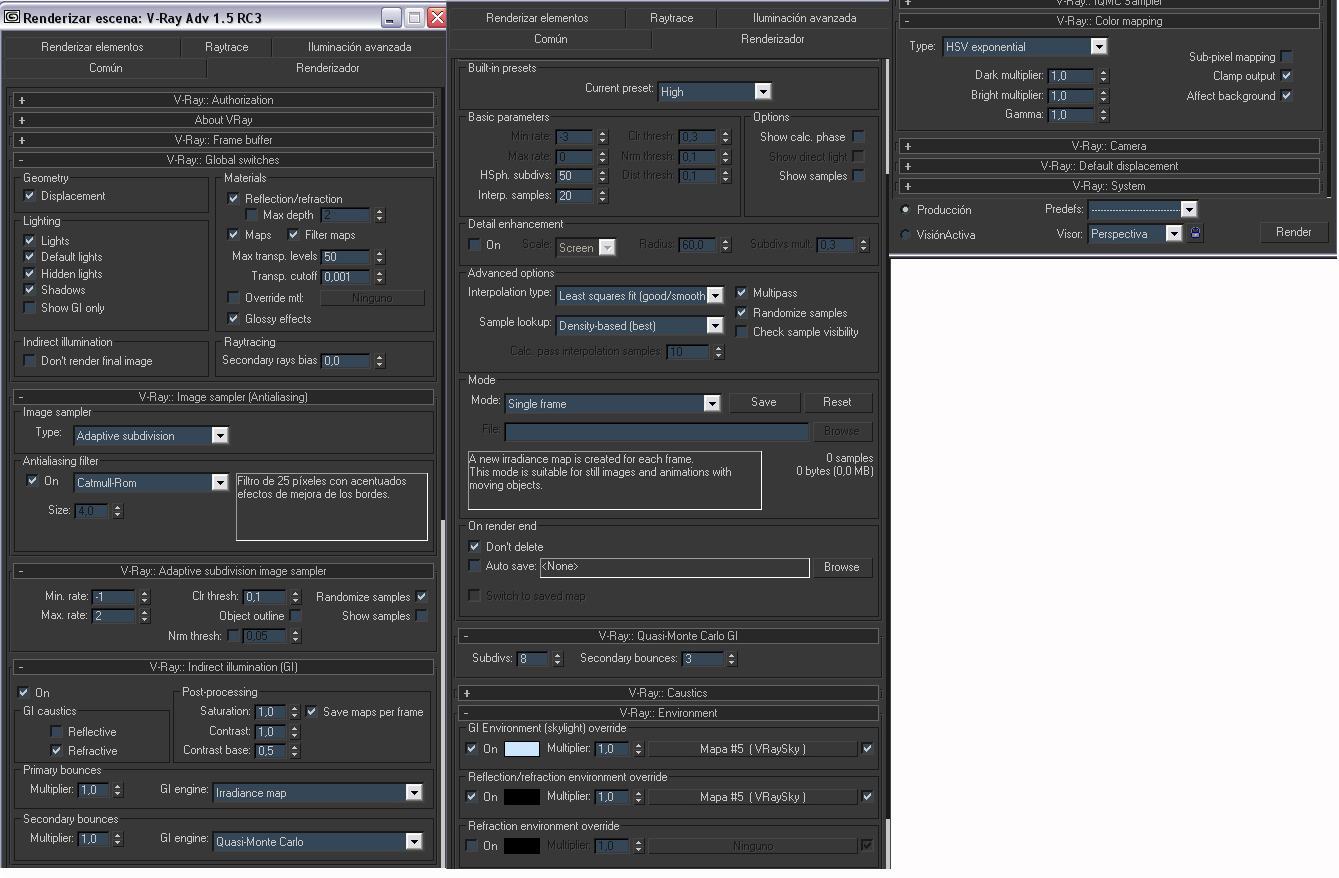Click GI Environment Mapa #5 VRaySky button
This screenshot has width=1339, height=878.
(x=753, y=749)
